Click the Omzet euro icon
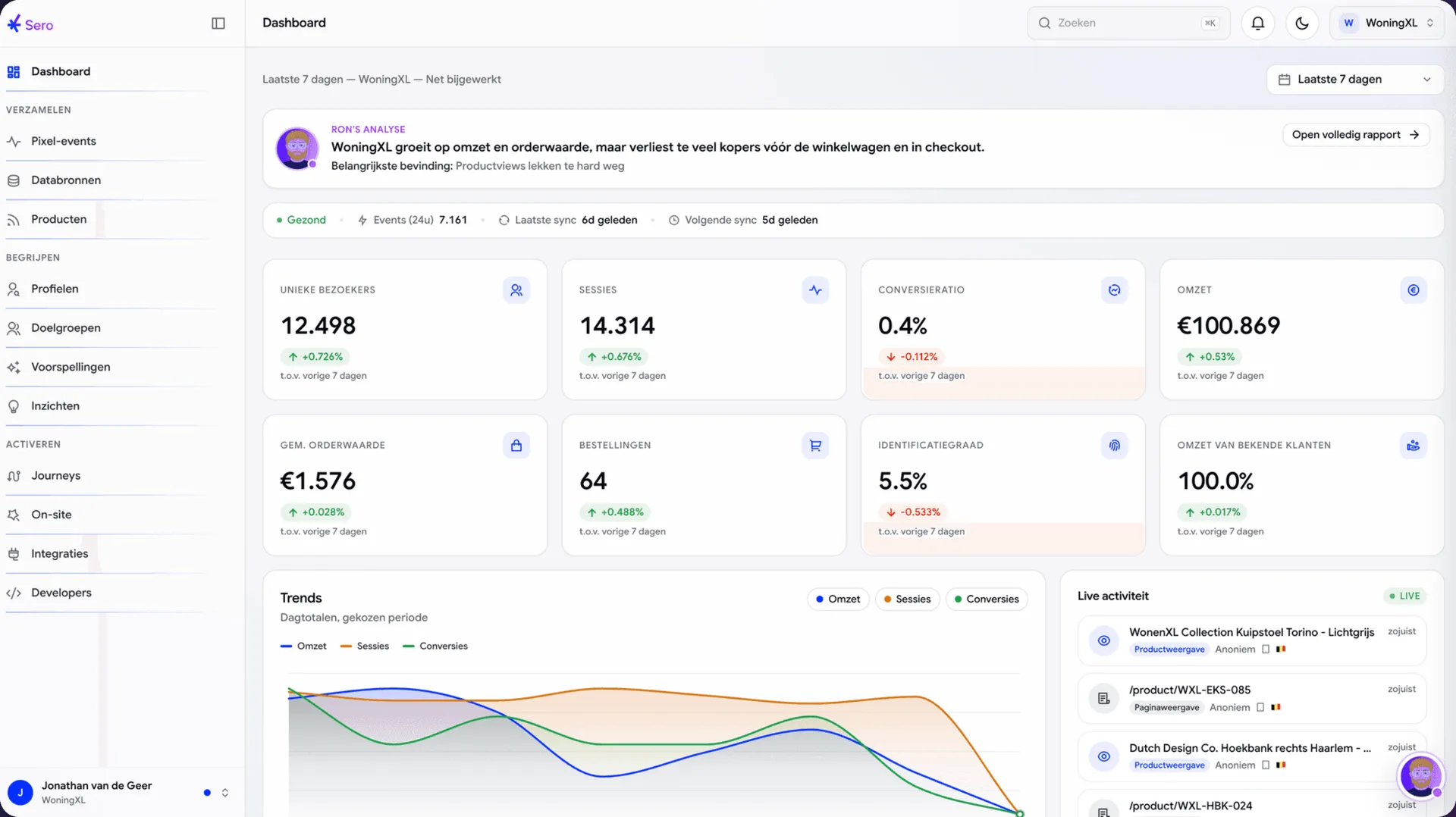Viewport: 1456px width, 817px height. pos(1414,290)
